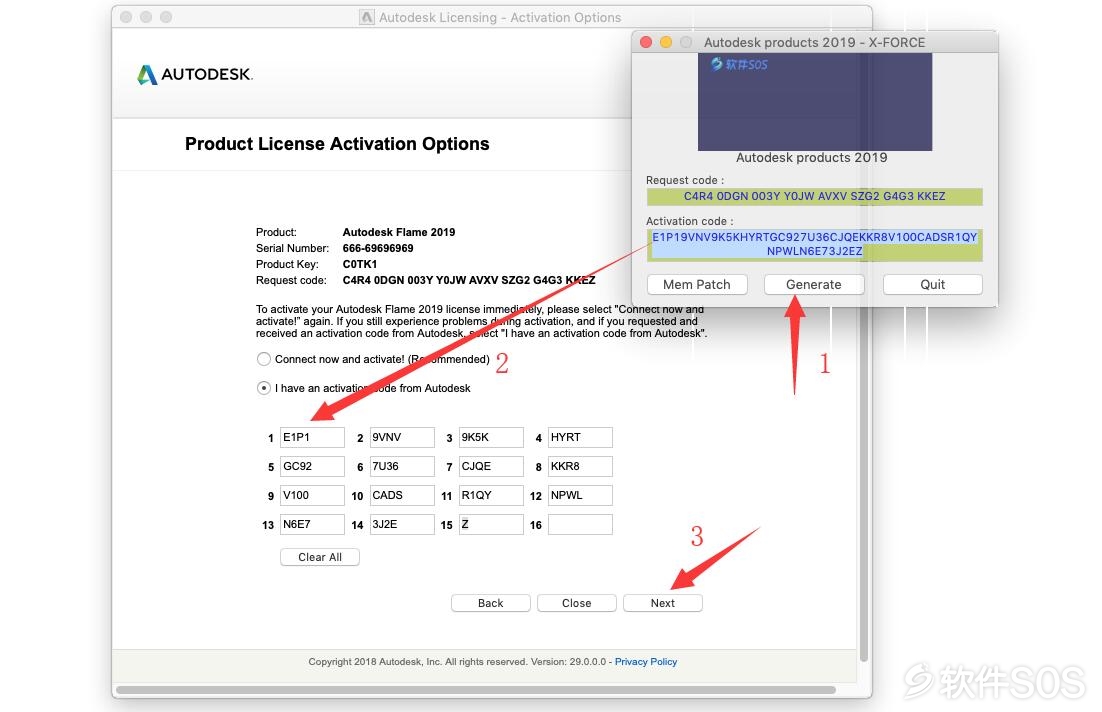Click the X-FORCE Request code field
1102x712 pixels.
[x=815, y=197]
